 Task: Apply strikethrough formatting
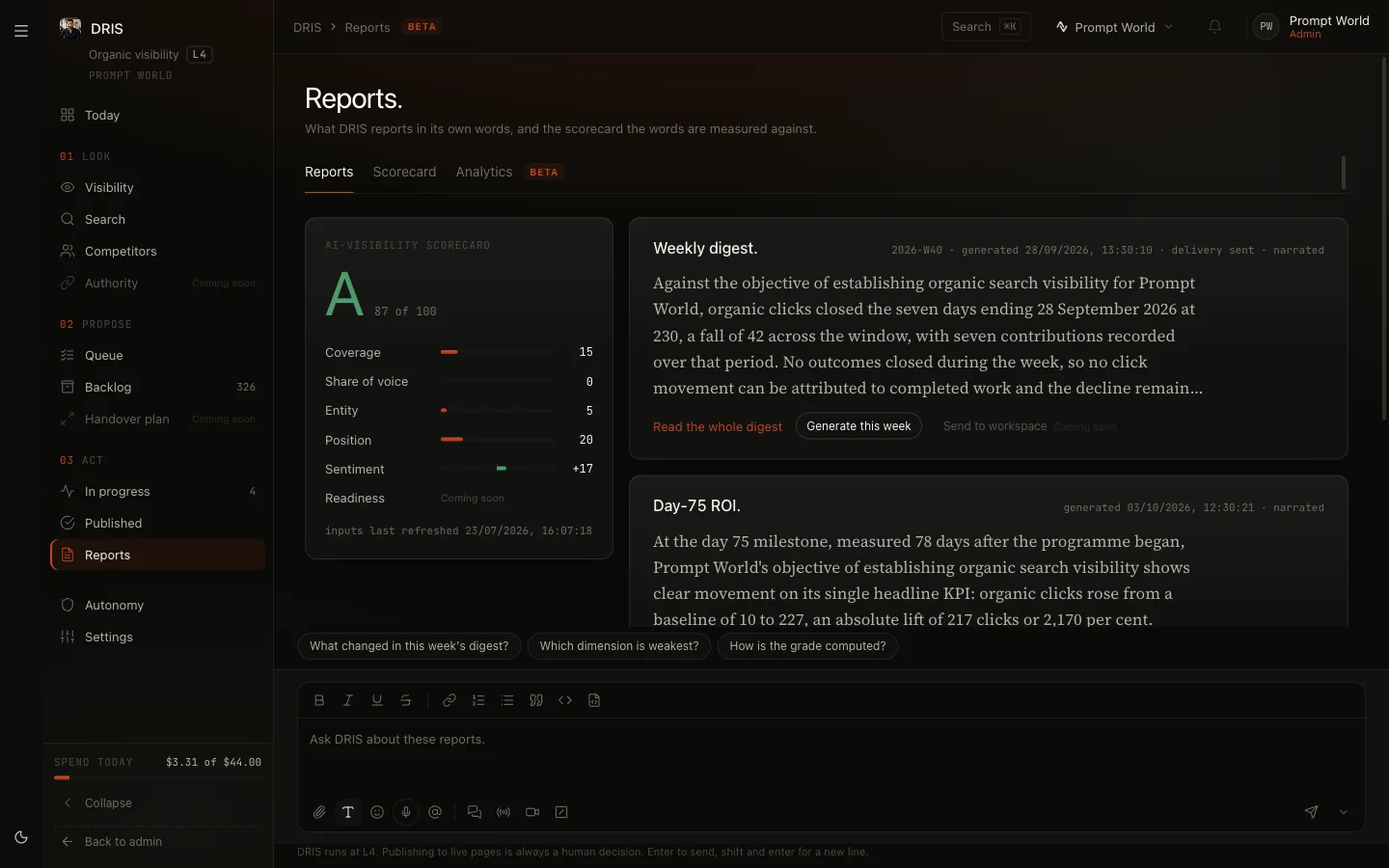(x=406, y=700)
